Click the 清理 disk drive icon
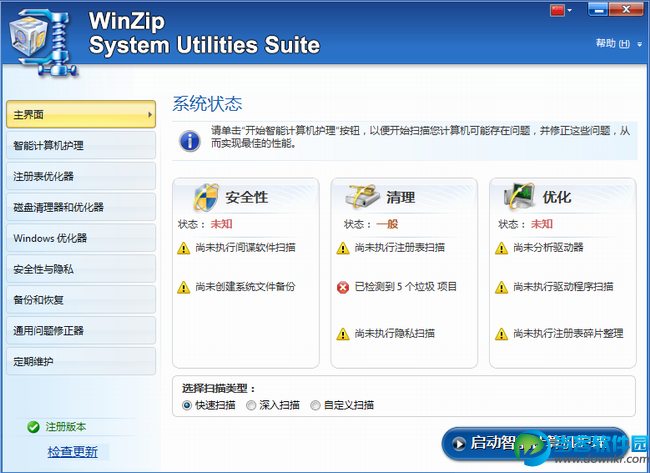 (x=362, y=196)
